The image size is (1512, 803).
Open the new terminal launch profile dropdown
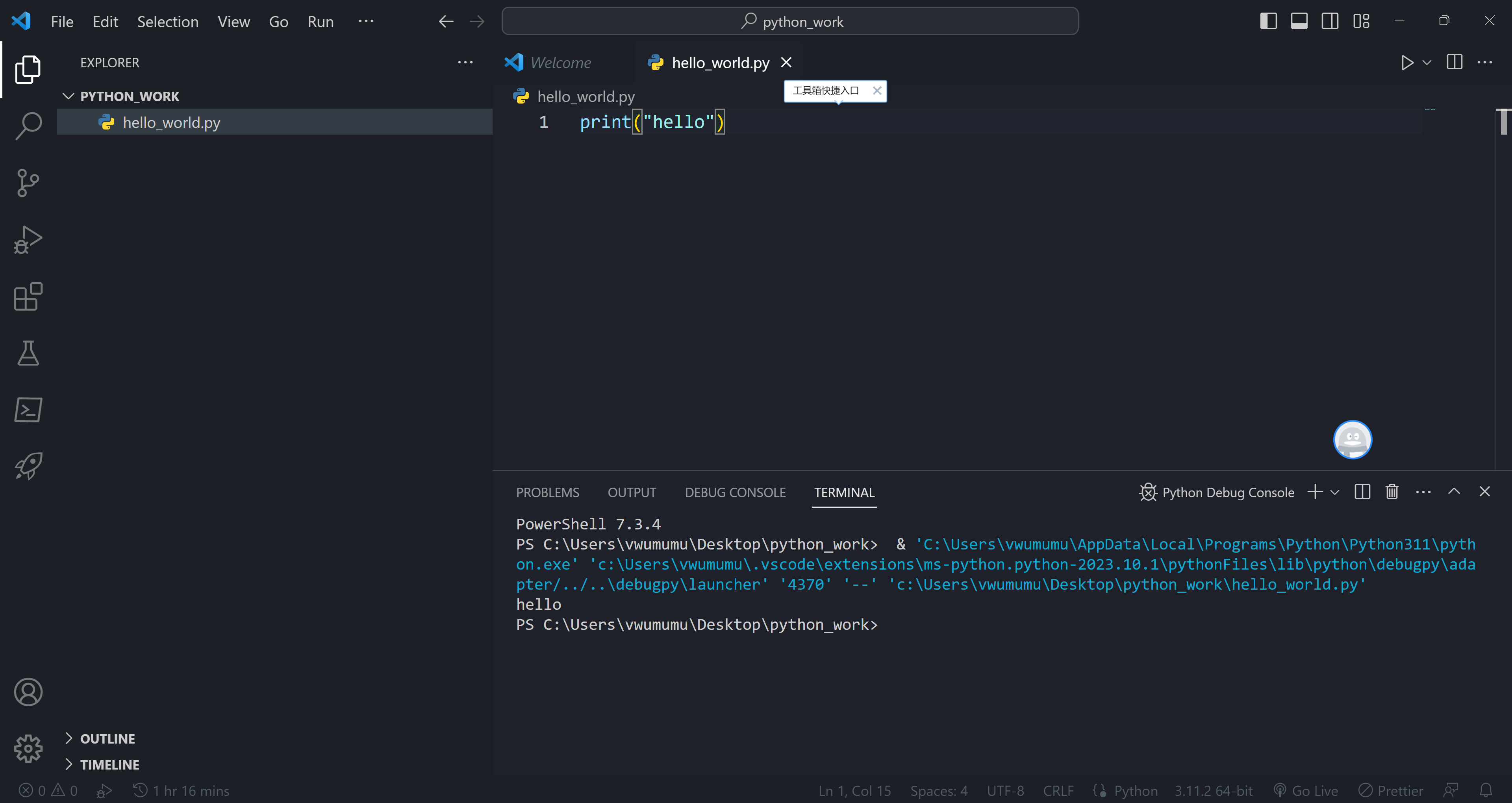click(1335, 492)
